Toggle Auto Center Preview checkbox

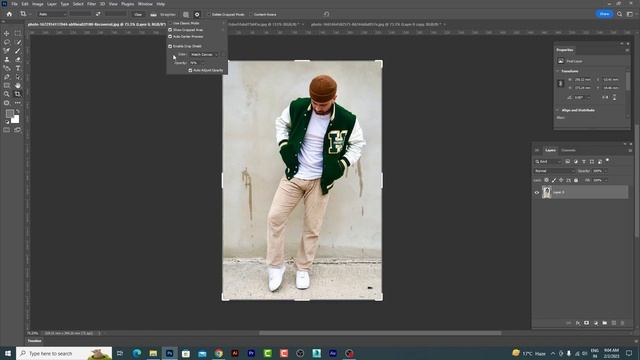(170, 36)
